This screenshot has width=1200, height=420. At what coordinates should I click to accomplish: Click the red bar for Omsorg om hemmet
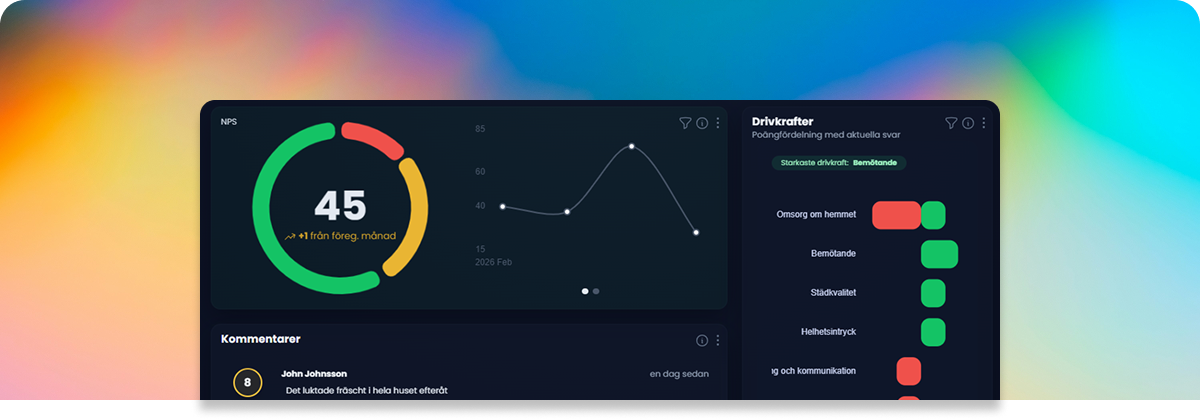[x=896, y=215]
